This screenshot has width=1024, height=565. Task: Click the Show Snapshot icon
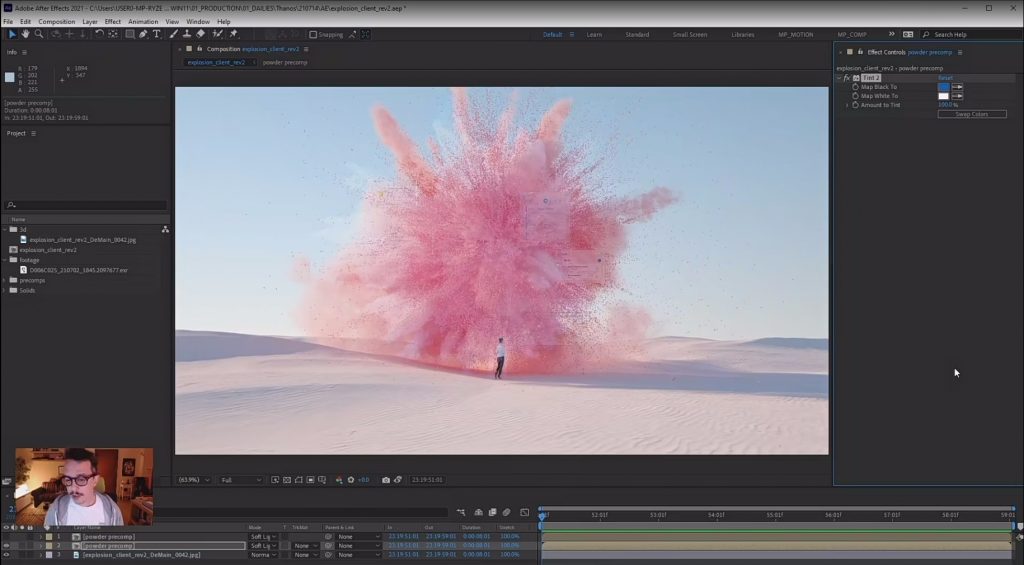(398, 480)
